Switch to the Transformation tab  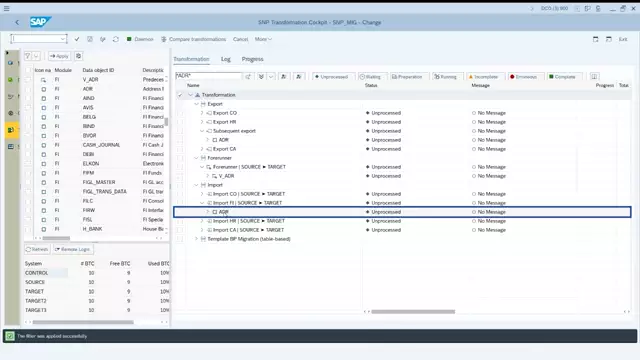(x=191, y=59)
